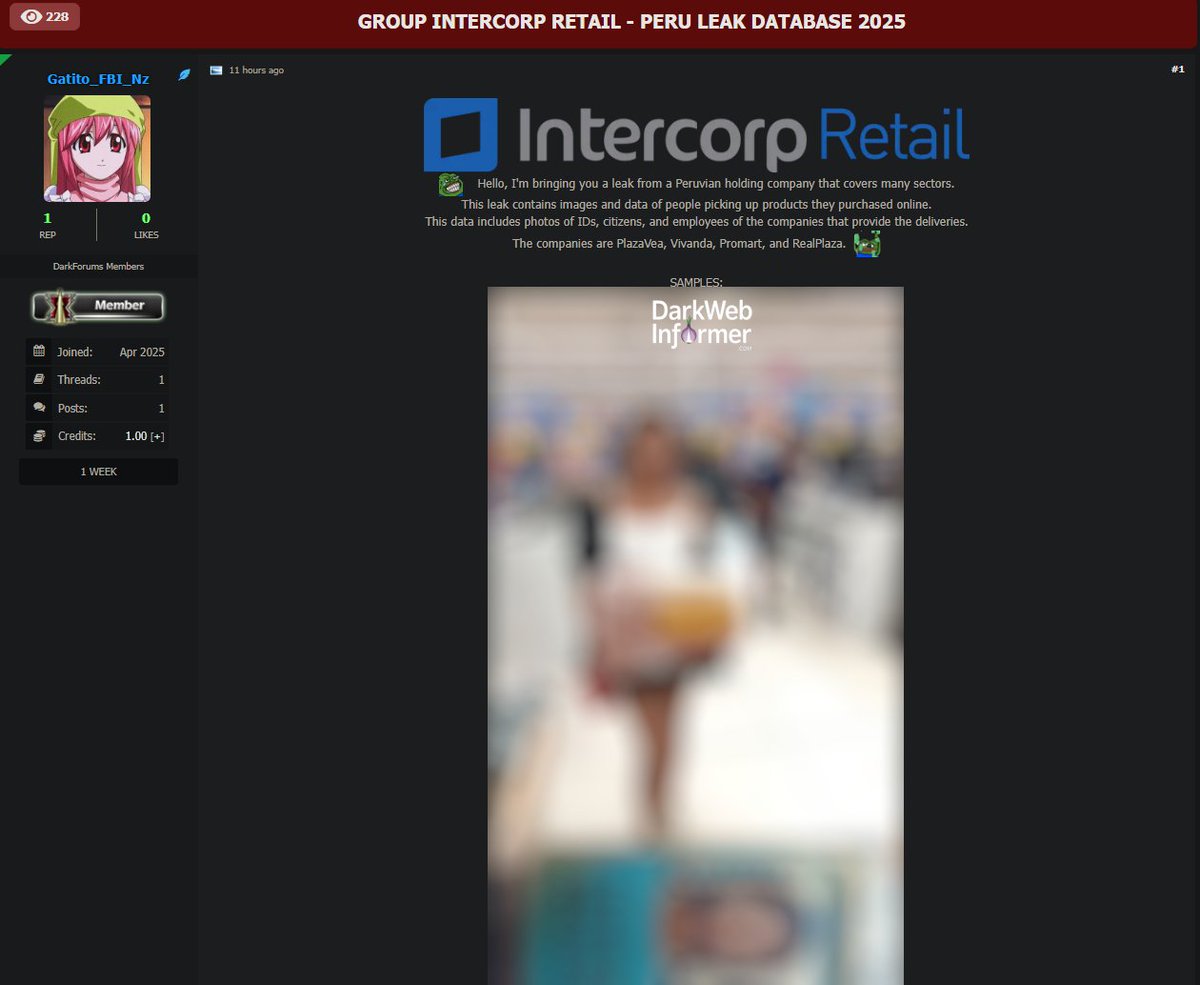Screen dimensions: 1200x985
Task: Click the line beginning 'This leak contains images'
Action: point(696,204)
